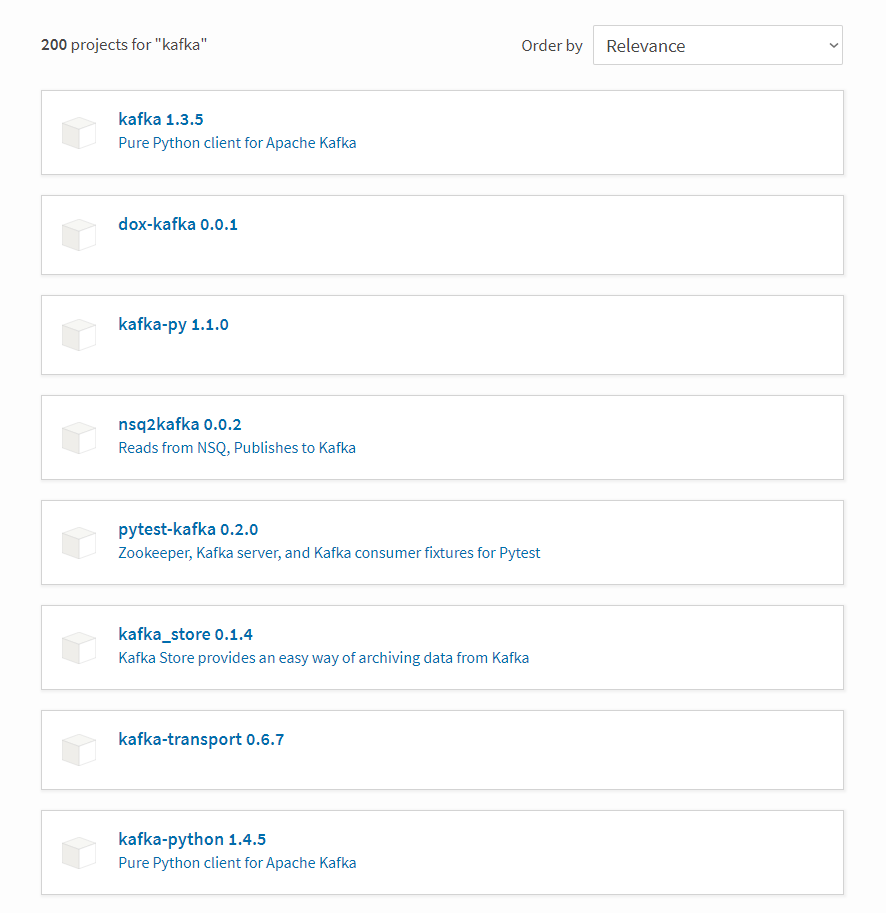
Task: Click the package cube icon for kafka_store
Action: pos(79,647)
